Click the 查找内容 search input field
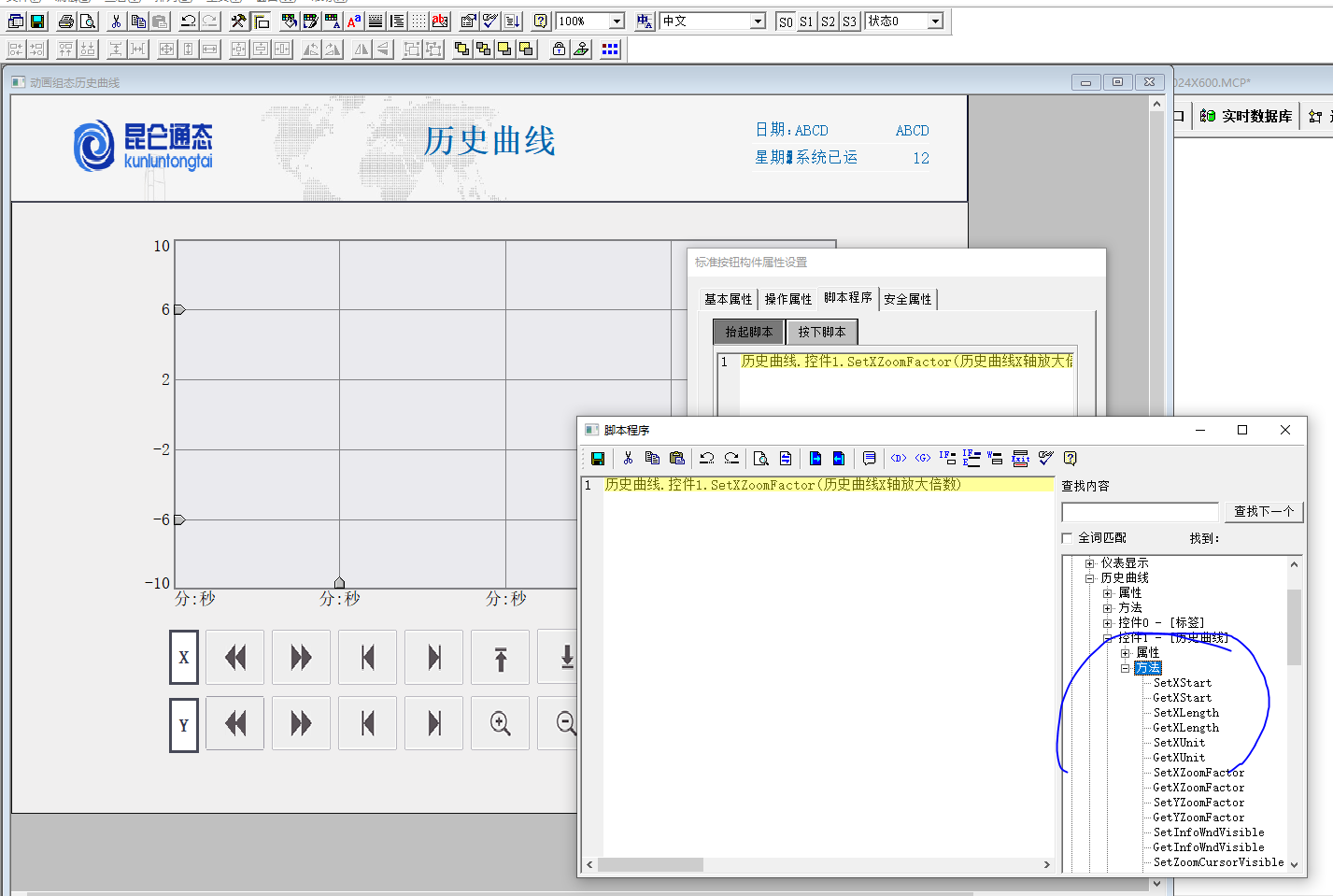Viewport: 1333px width, 896px height. (x=1140, y=512)
